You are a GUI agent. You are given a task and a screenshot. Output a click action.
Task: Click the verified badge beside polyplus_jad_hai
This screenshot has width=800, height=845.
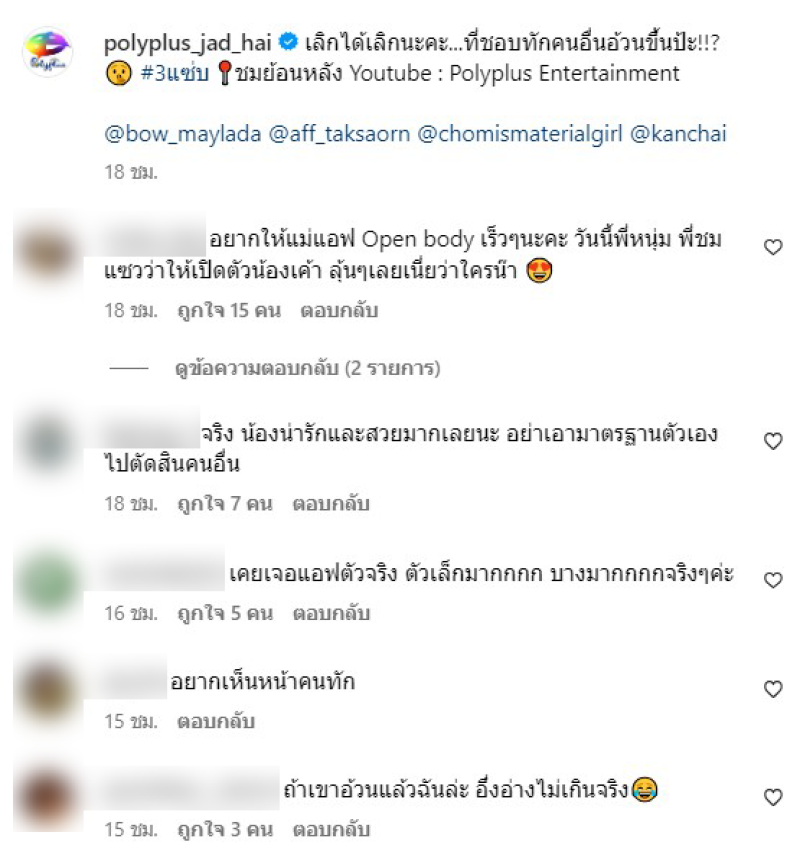tap(288, 42)
